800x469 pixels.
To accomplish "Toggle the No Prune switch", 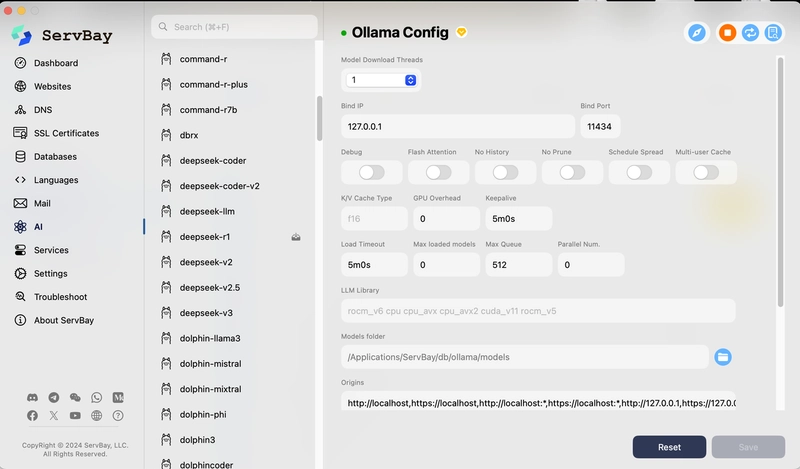I will click(x=572, y=172).
